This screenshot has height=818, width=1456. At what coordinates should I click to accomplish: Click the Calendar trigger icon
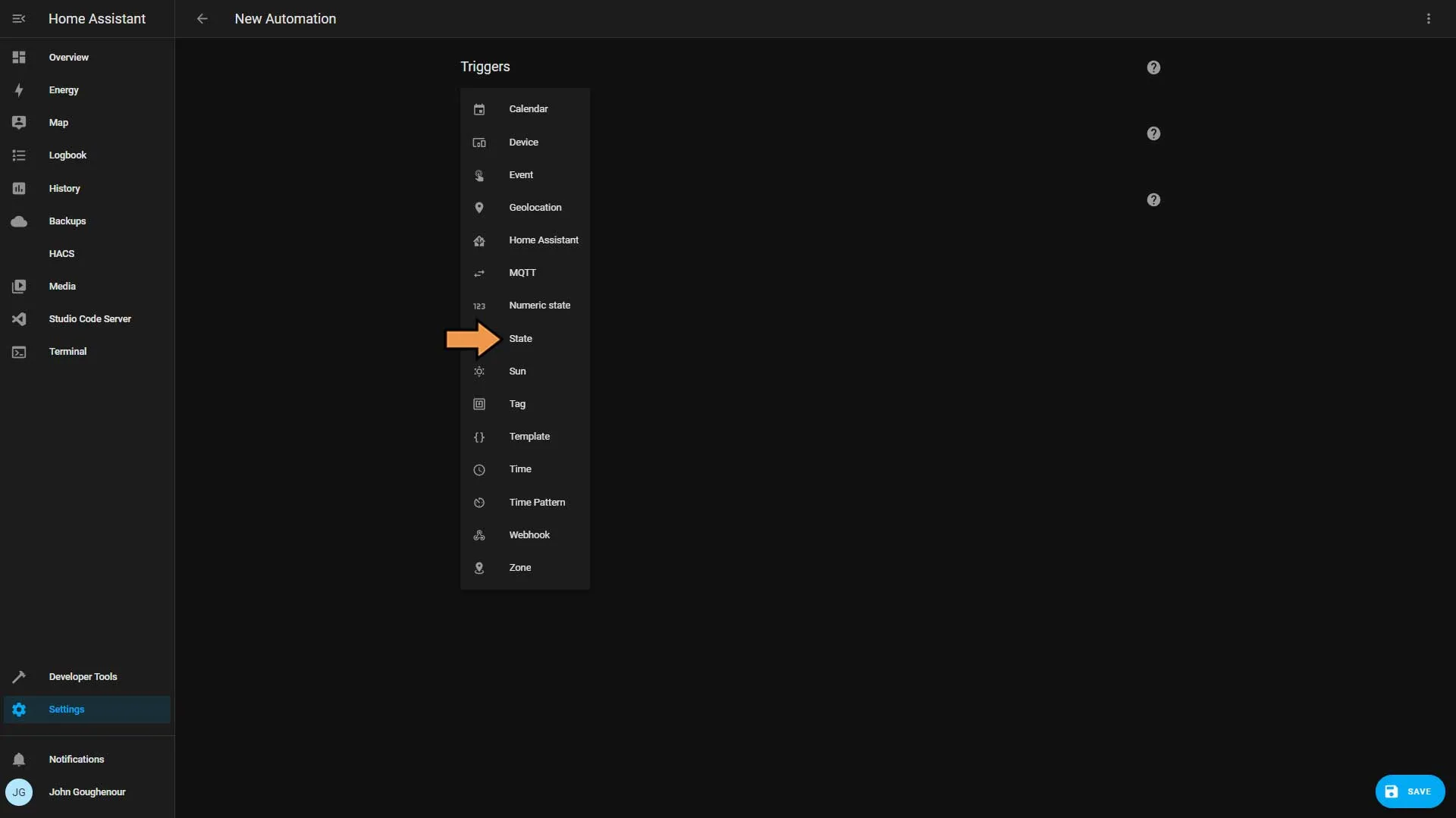[479, 109]
